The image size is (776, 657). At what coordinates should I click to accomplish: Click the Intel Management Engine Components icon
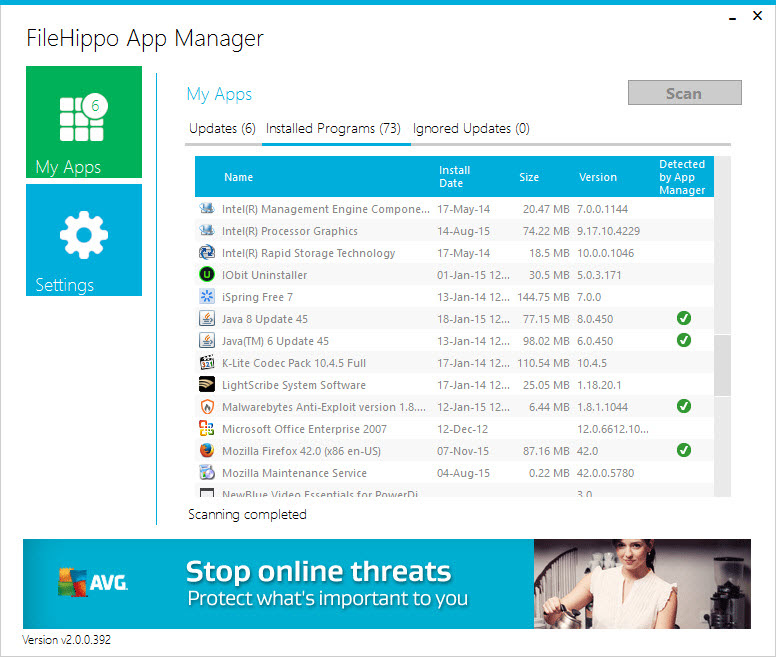click(x=207, y=208)
